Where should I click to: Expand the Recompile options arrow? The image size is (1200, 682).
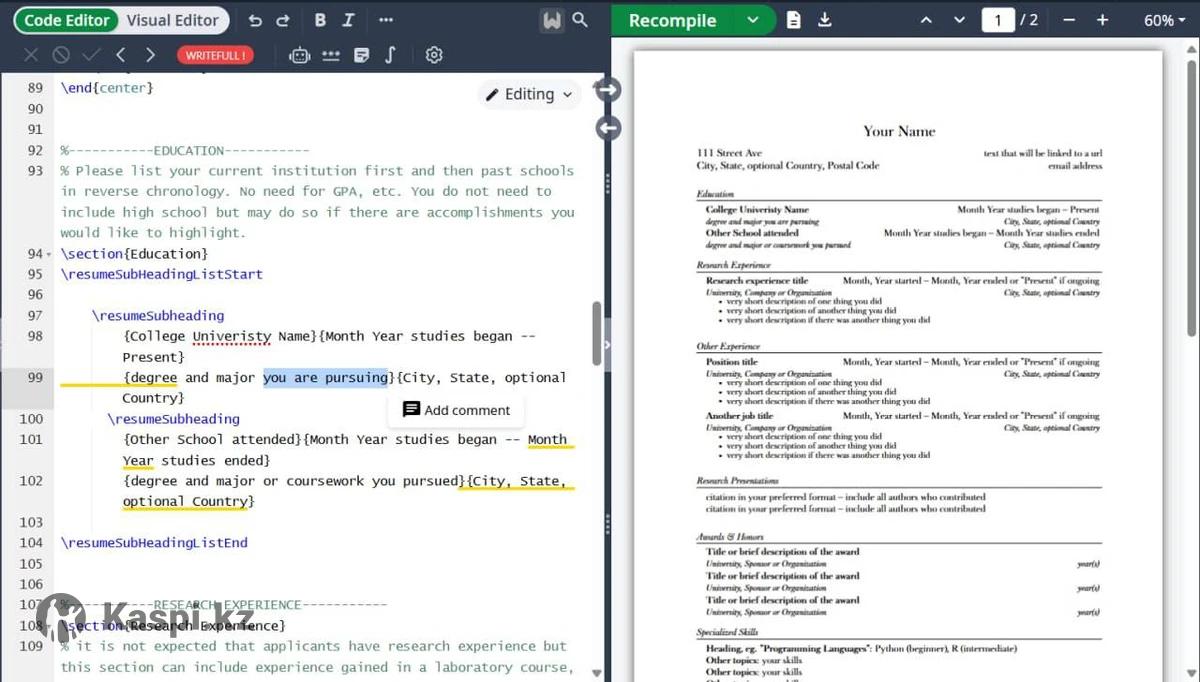point(753,20)
